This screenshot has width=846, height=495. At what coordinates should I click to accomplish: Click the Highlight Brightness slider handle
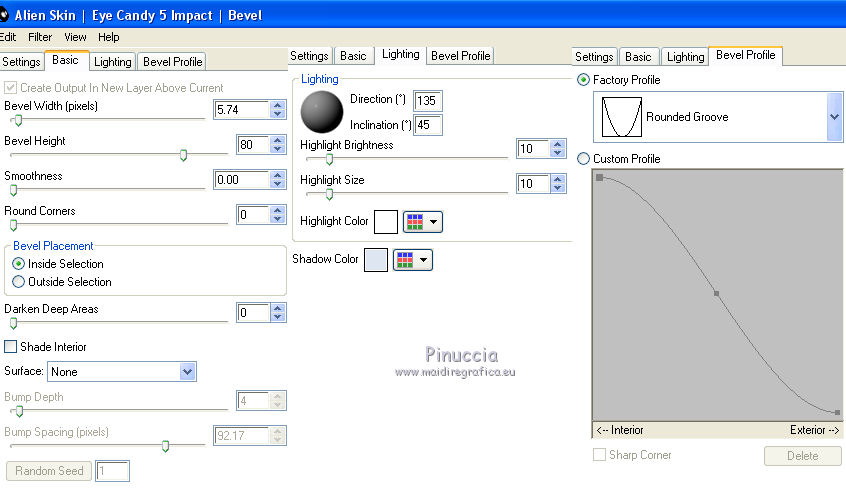(329, 159)
